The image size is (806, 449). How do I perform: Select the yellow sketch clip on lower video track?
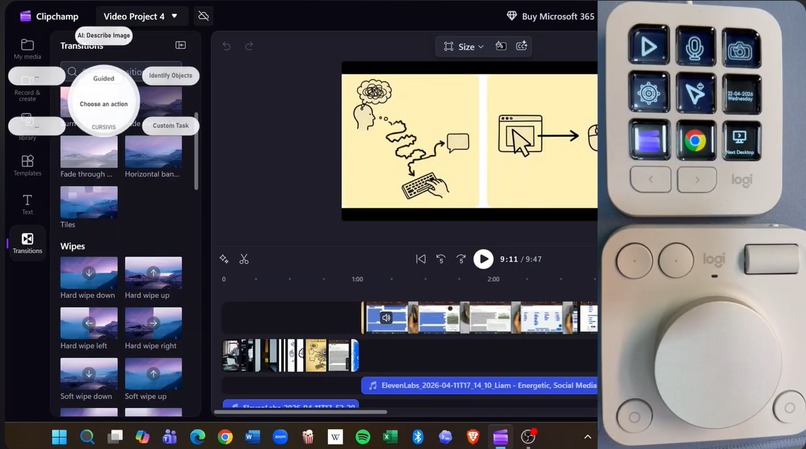(316, 355)
